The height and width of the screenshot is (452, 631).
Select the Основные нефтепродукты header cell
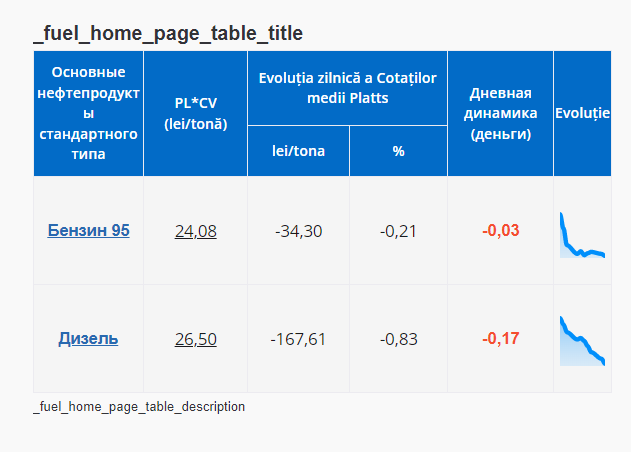(88, 113)
